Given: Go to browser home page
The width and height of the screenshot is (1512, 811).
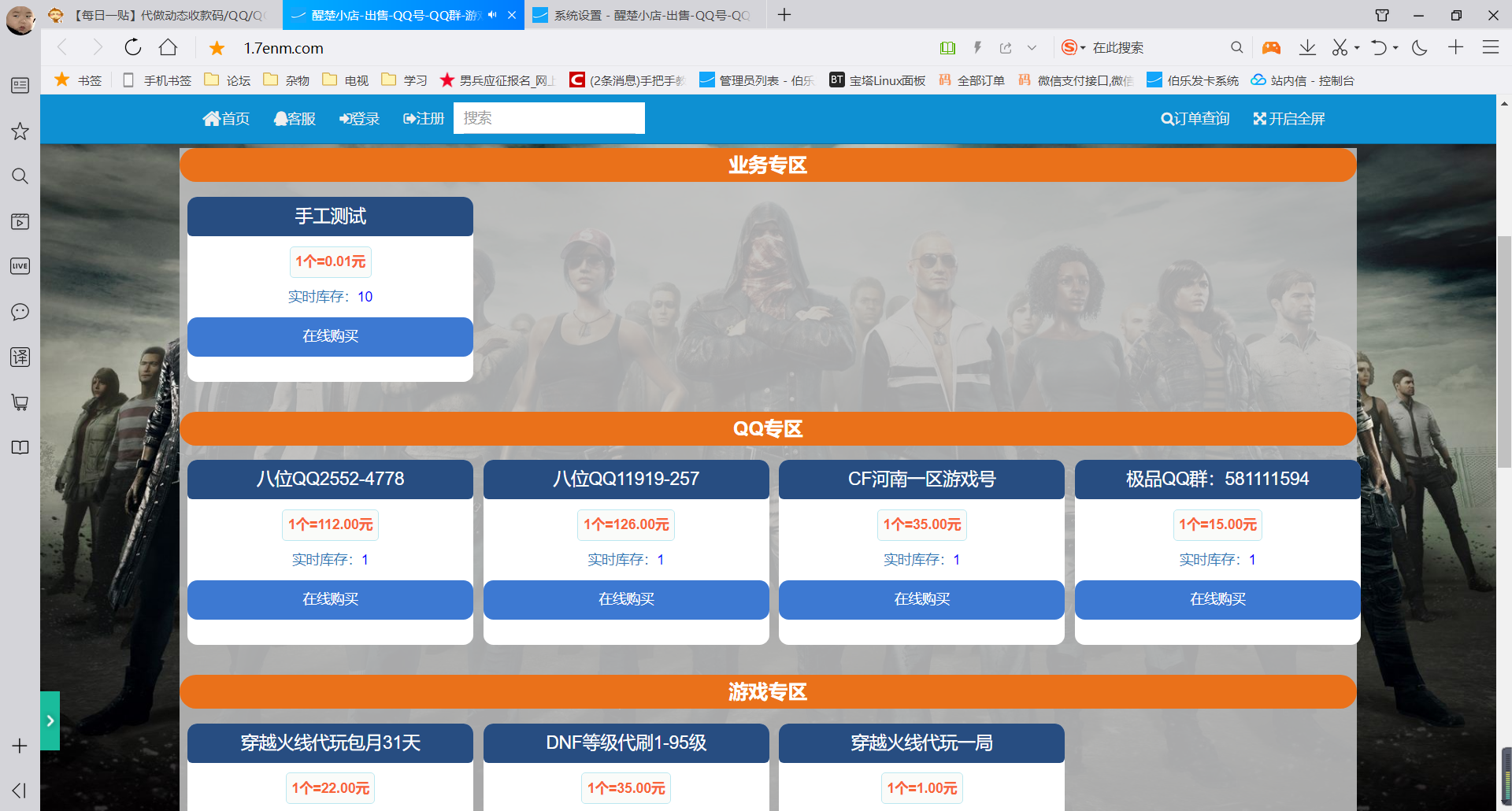Looking at the screenshot, I should click(168, 47).
